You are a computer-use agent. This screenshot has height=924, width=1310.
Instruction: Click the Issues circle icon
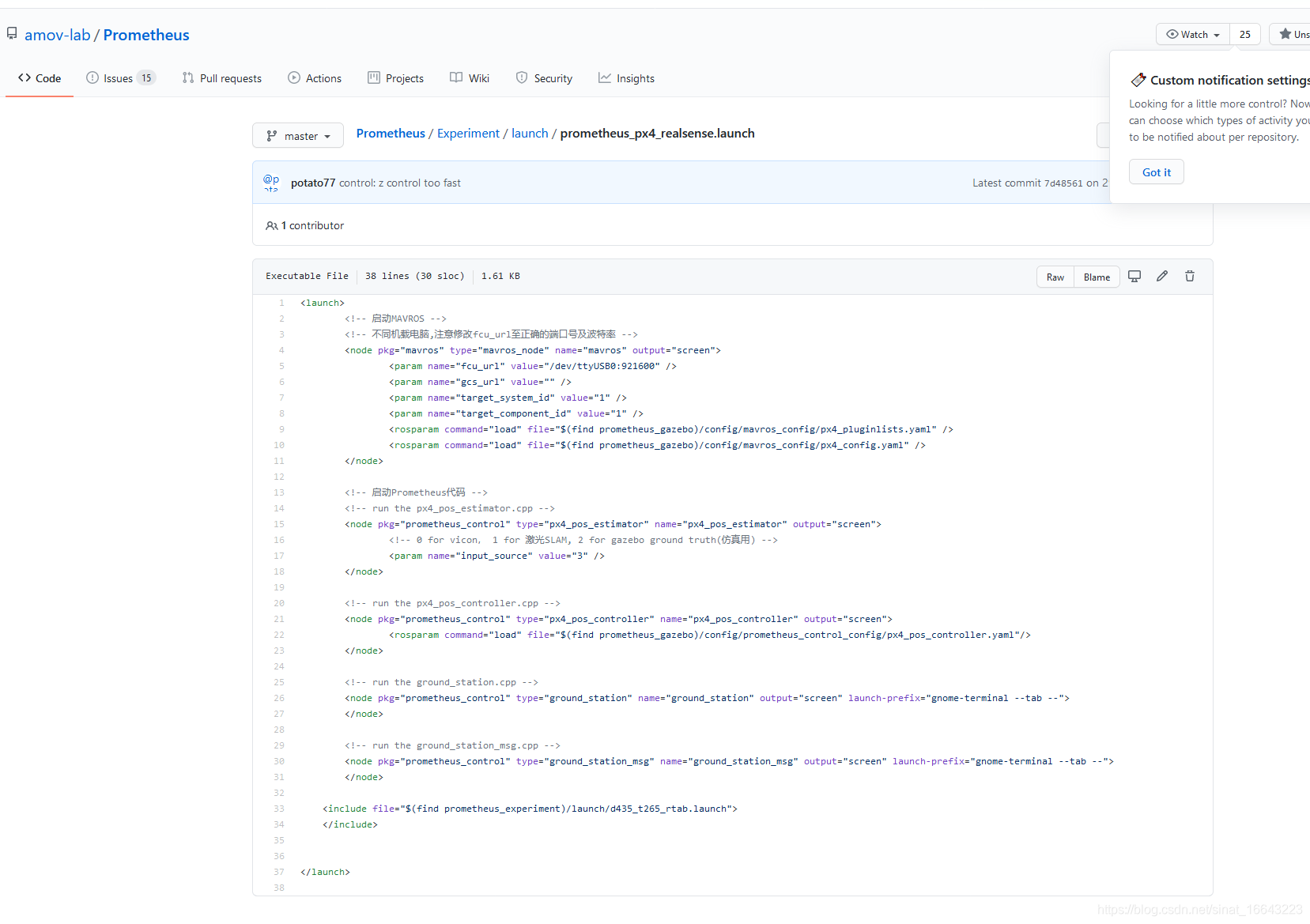point(92,77)
